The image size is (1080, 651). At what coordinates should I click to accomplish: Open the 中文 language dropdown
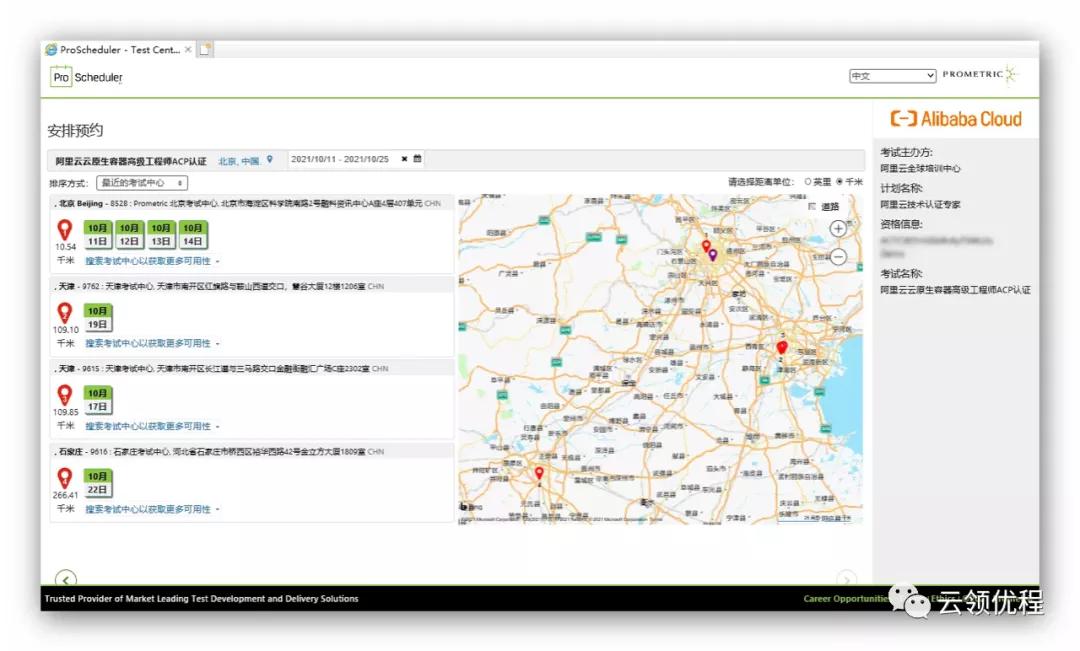point(892,76)
